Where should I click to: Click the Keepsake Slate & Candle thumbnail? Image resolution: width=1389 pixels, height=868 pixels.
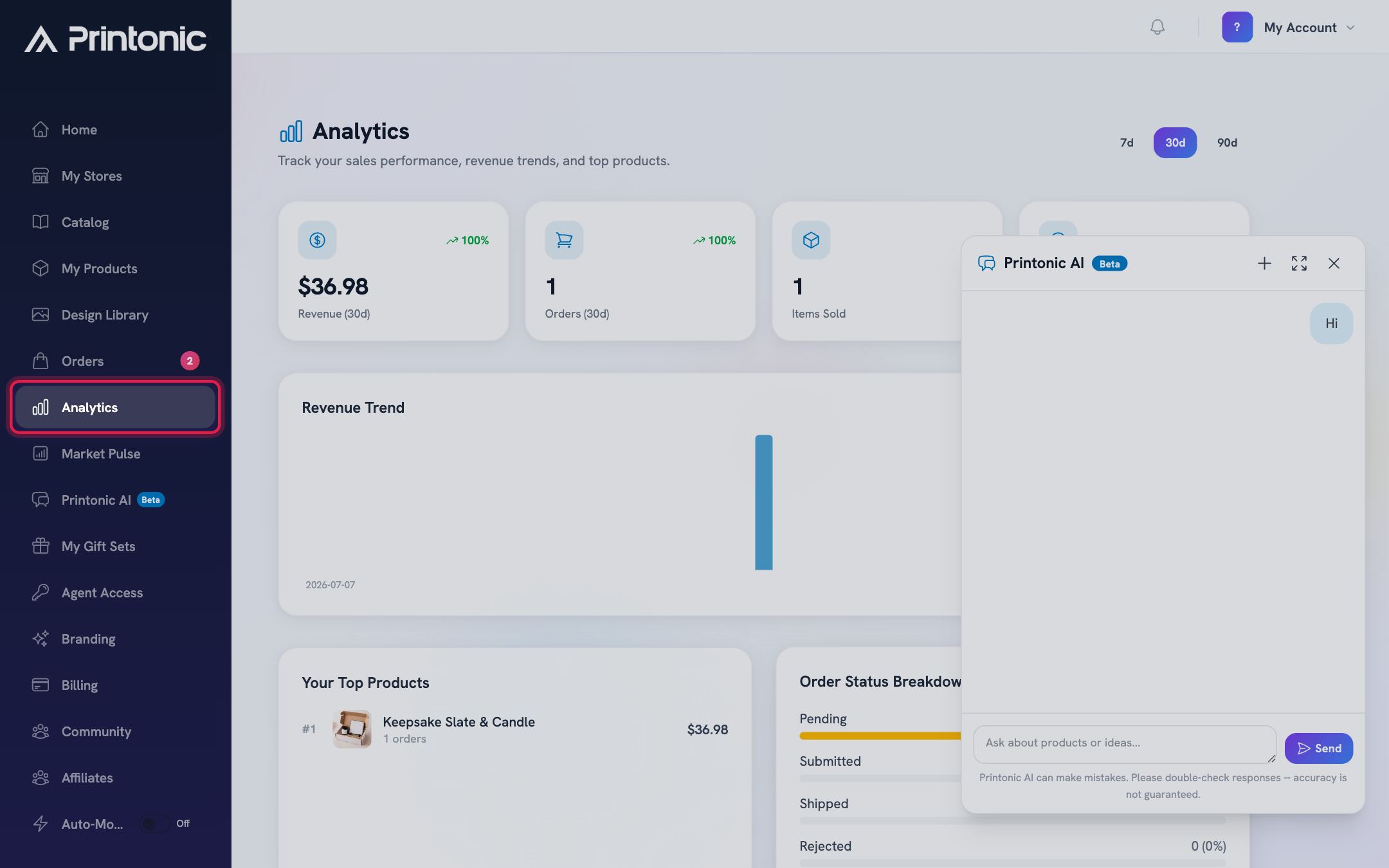(352, 729)
